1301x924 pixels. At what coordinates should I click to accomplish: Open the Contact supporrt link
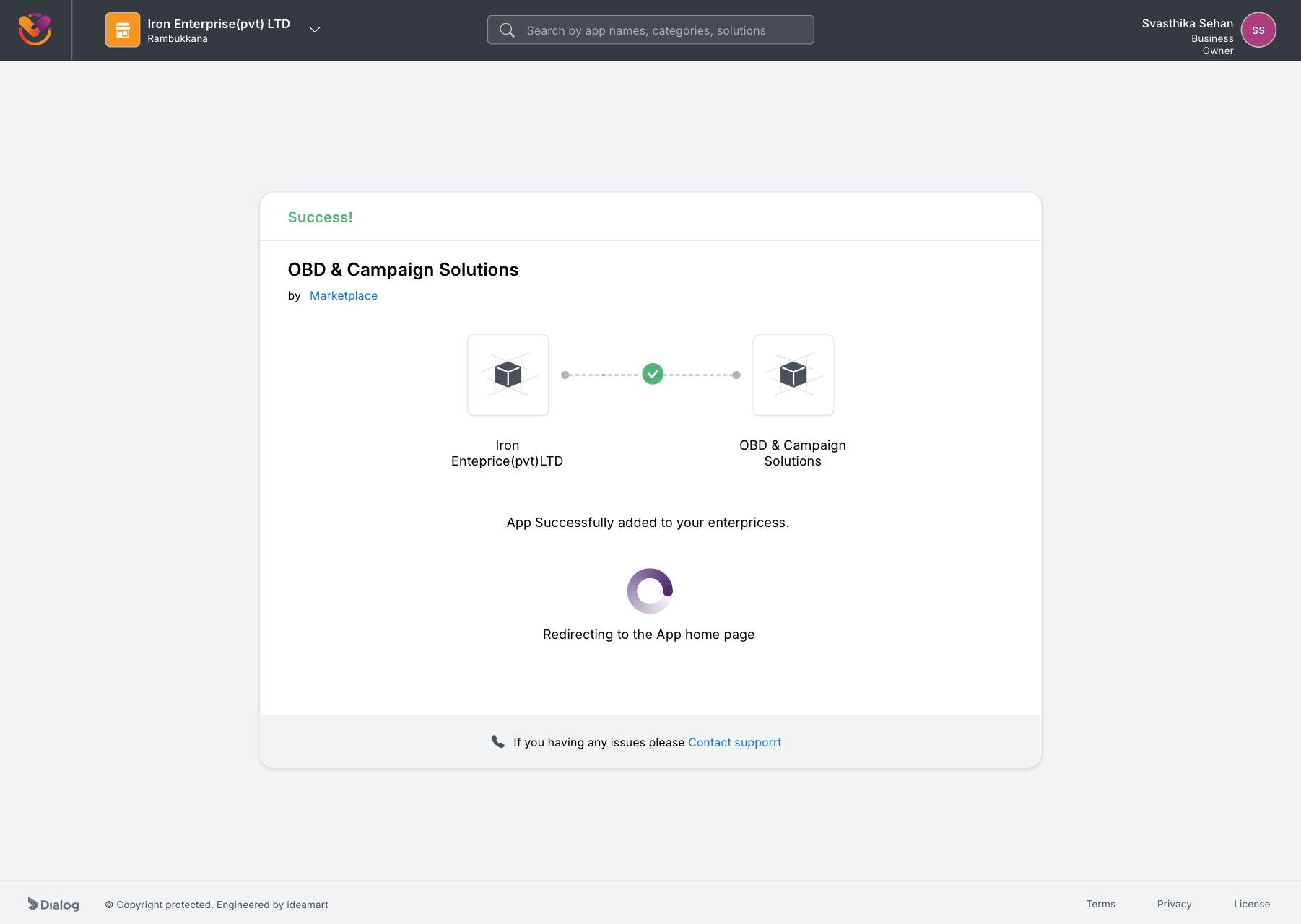click(734, 742)
